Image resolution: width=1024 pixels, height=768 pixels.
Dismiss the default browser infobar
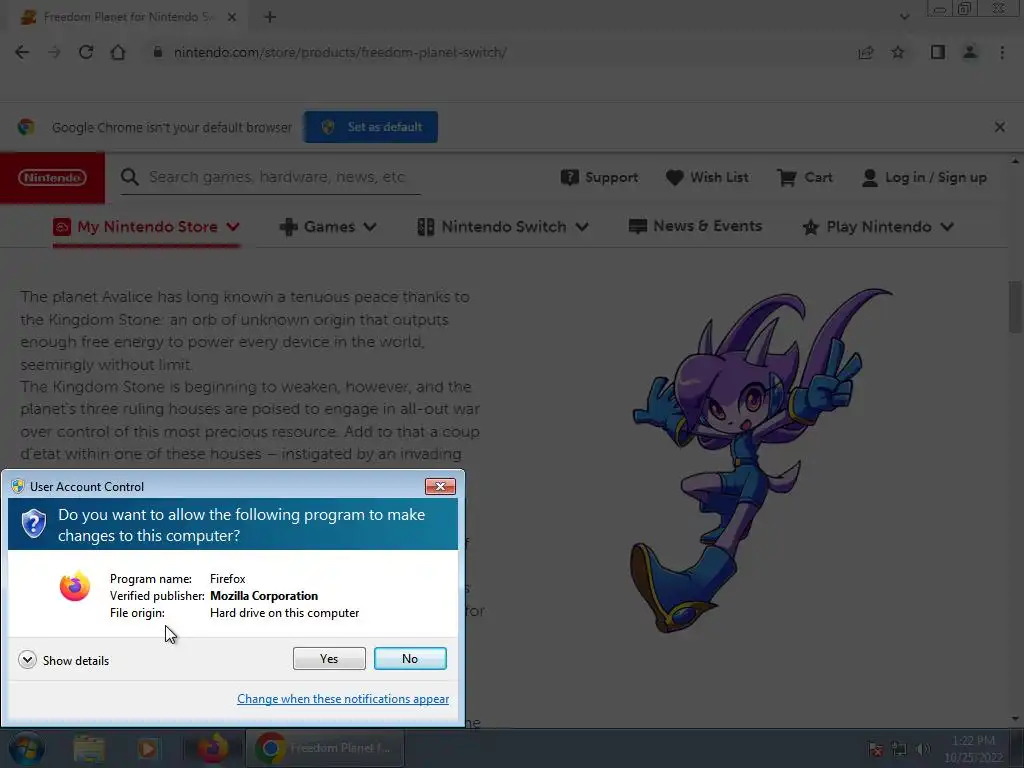click(x=1000, y=127)
